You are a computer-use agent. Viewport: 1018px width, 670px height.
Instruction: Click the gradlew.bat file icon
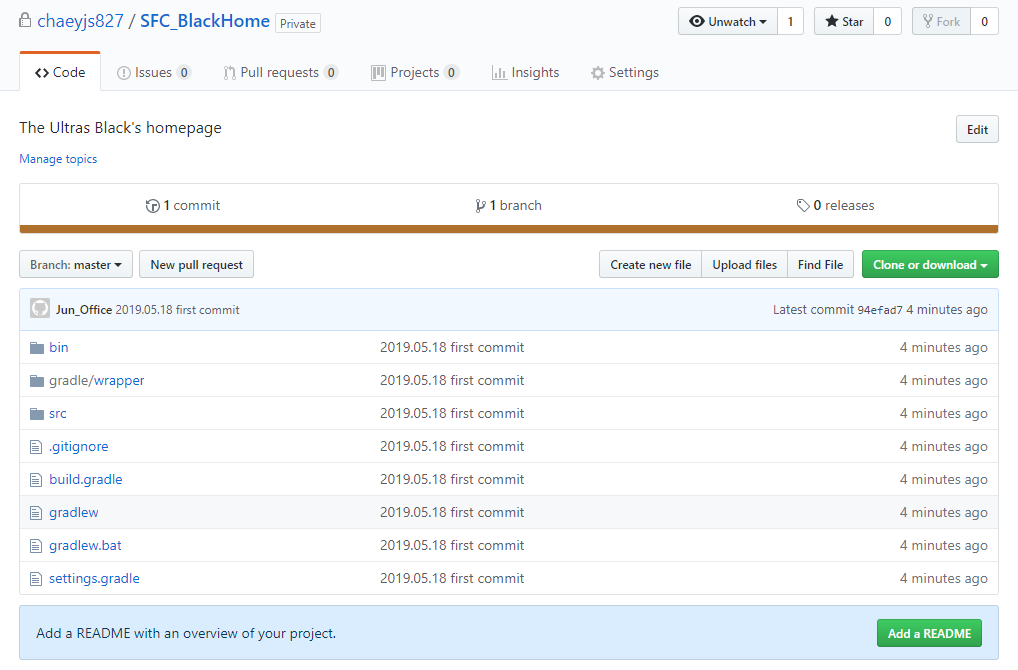coord(36,546)
